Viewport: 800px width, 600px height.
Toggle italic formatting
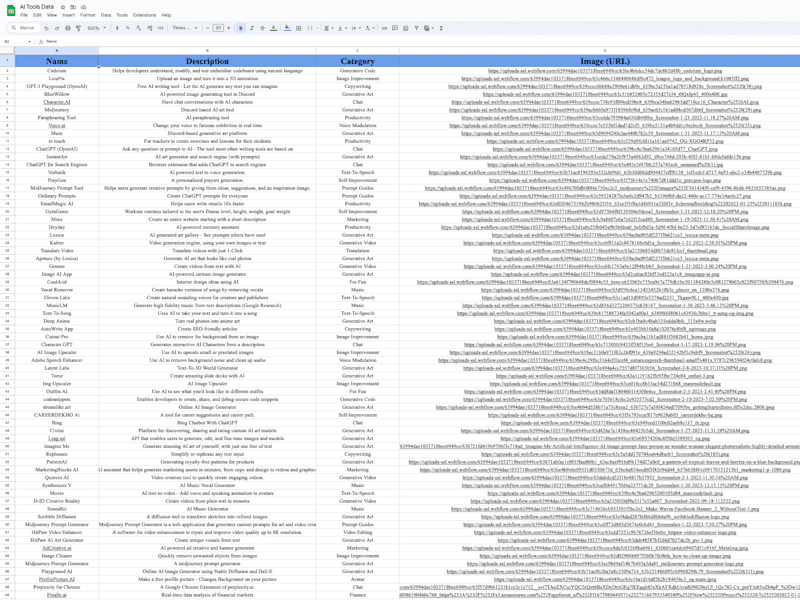point(252,28)
